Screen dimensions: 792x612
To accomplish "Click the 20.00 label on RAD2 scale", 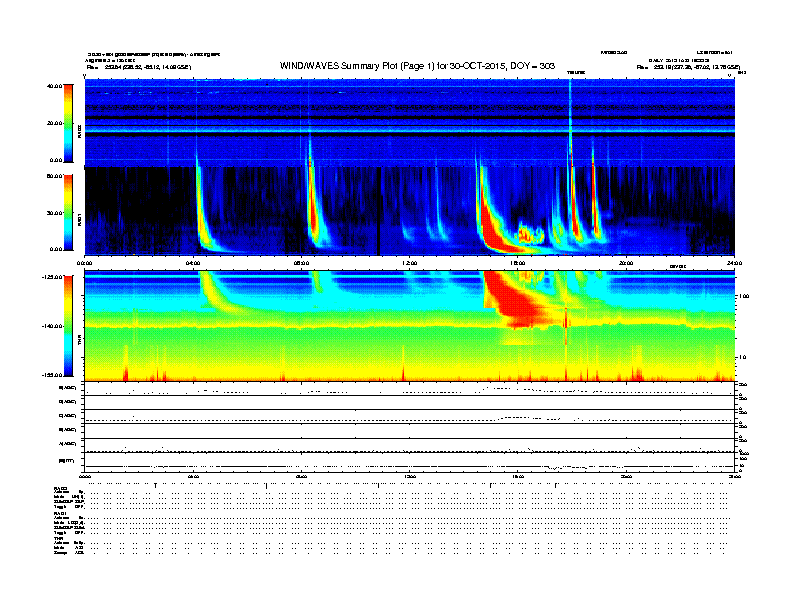I will click(x=55, y=123).
